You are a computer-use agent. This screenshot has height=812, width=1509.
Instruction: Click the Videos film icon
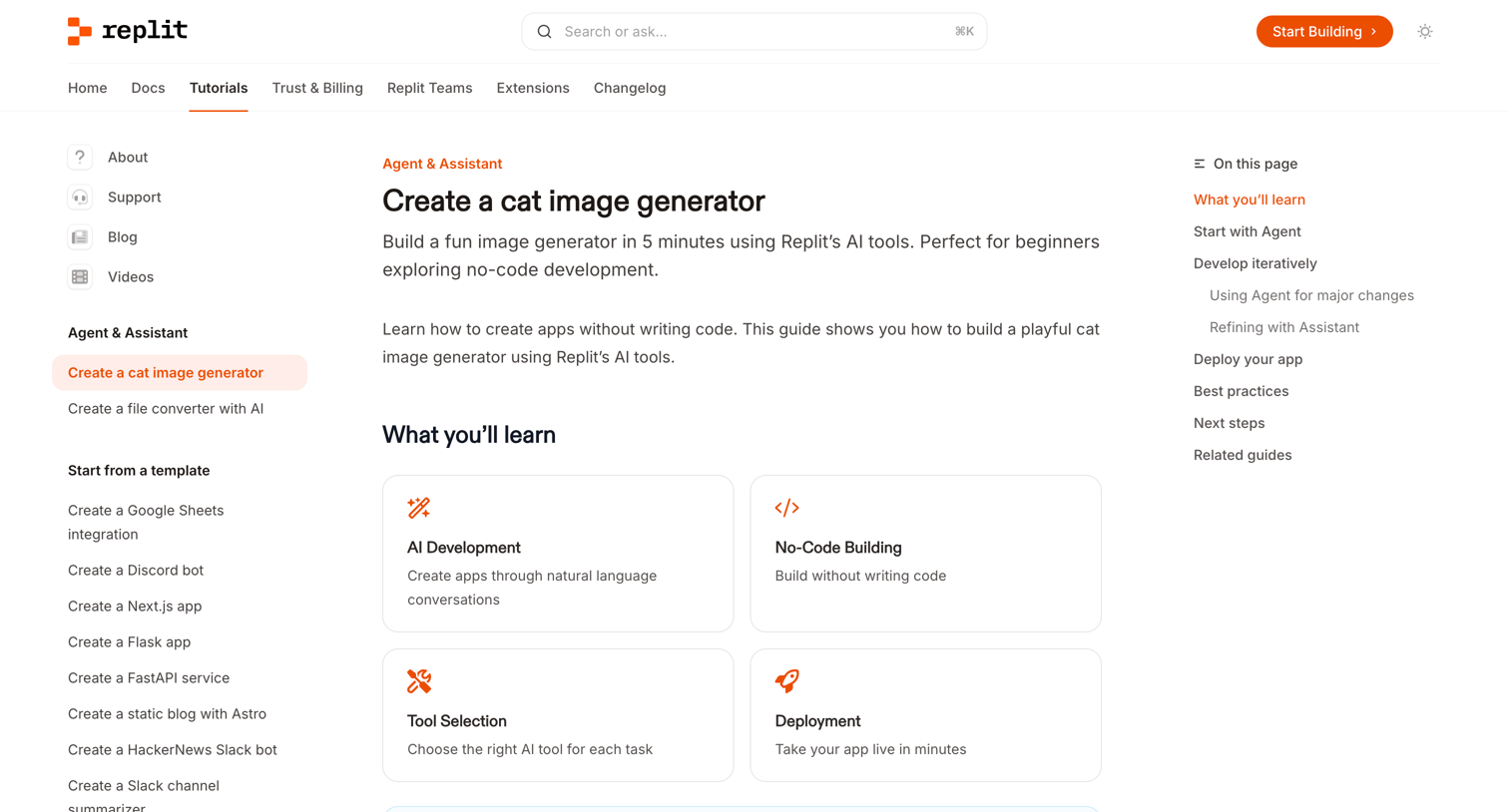[80, 277]
